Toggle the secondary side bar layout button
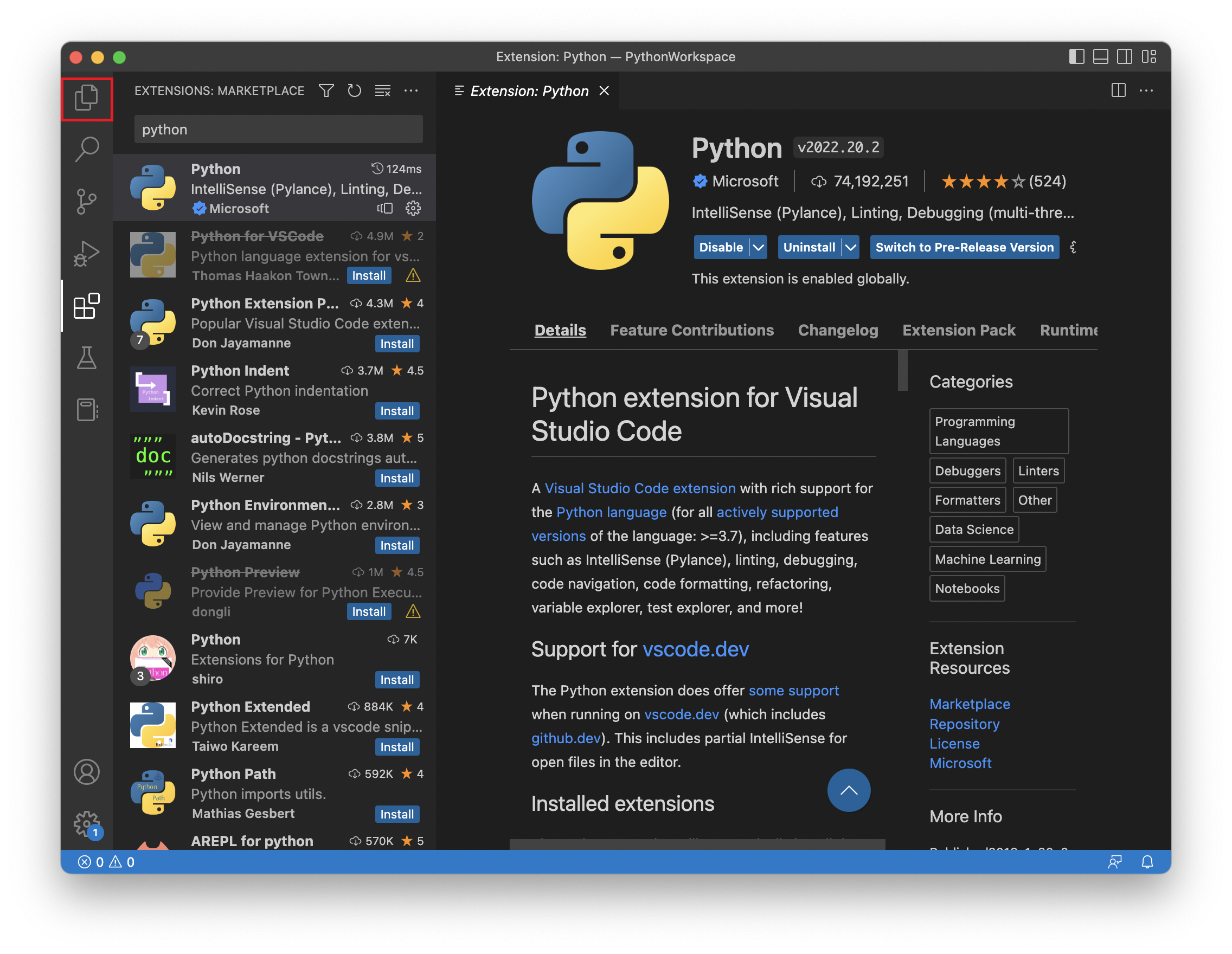 click(x=1124, y=57)
